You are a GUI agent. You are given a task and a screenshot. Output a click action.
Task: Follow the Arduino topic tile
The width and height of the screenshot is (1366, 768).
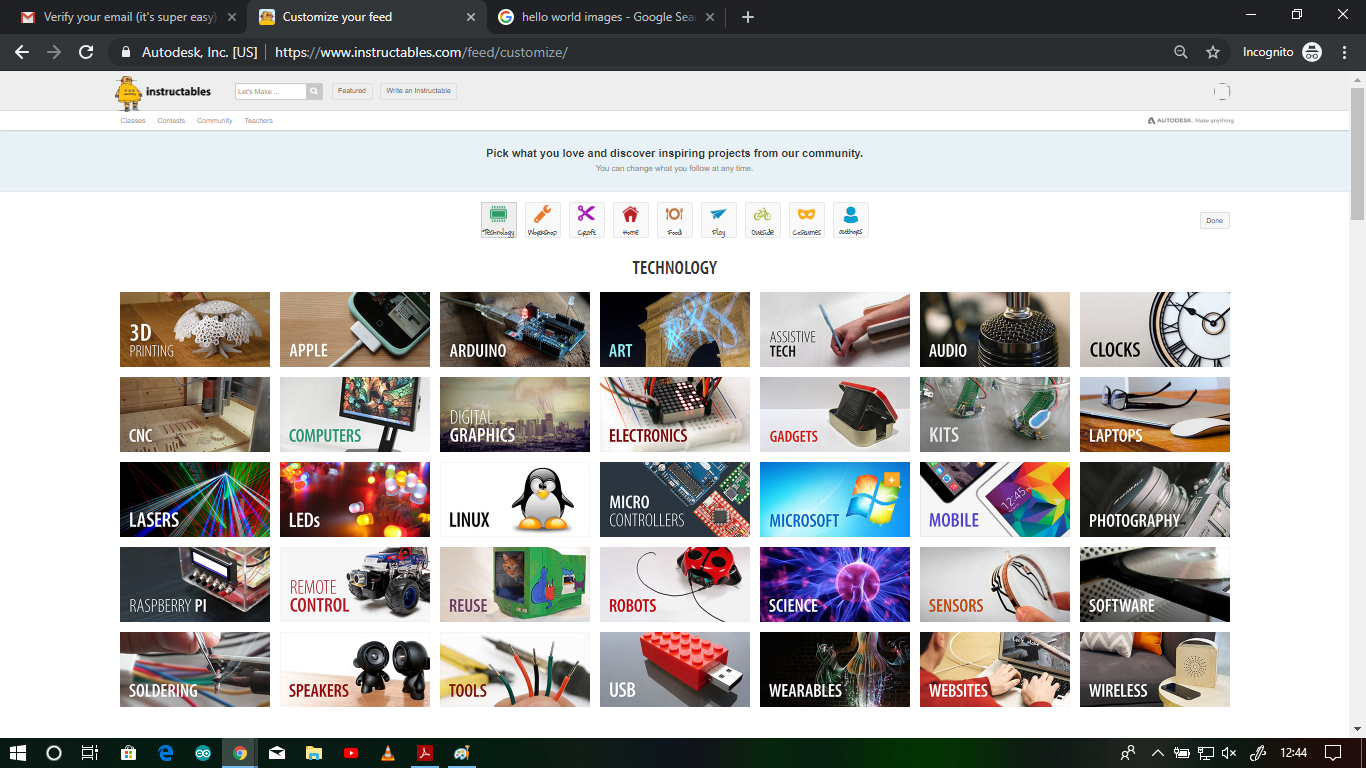pos(515,329)
